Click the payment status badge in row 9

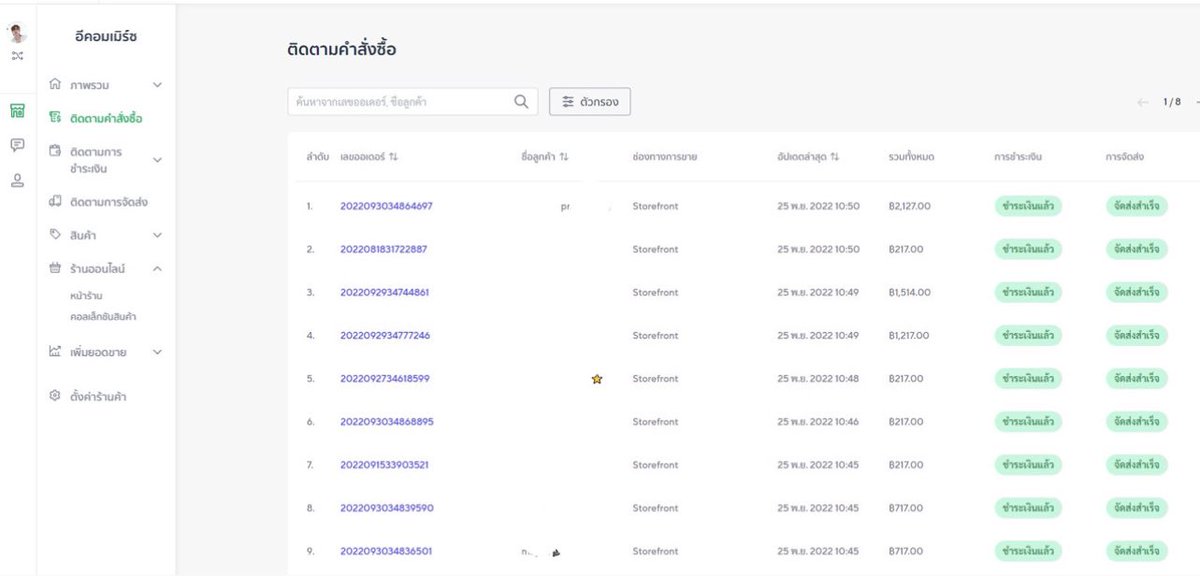(1027, 551)
